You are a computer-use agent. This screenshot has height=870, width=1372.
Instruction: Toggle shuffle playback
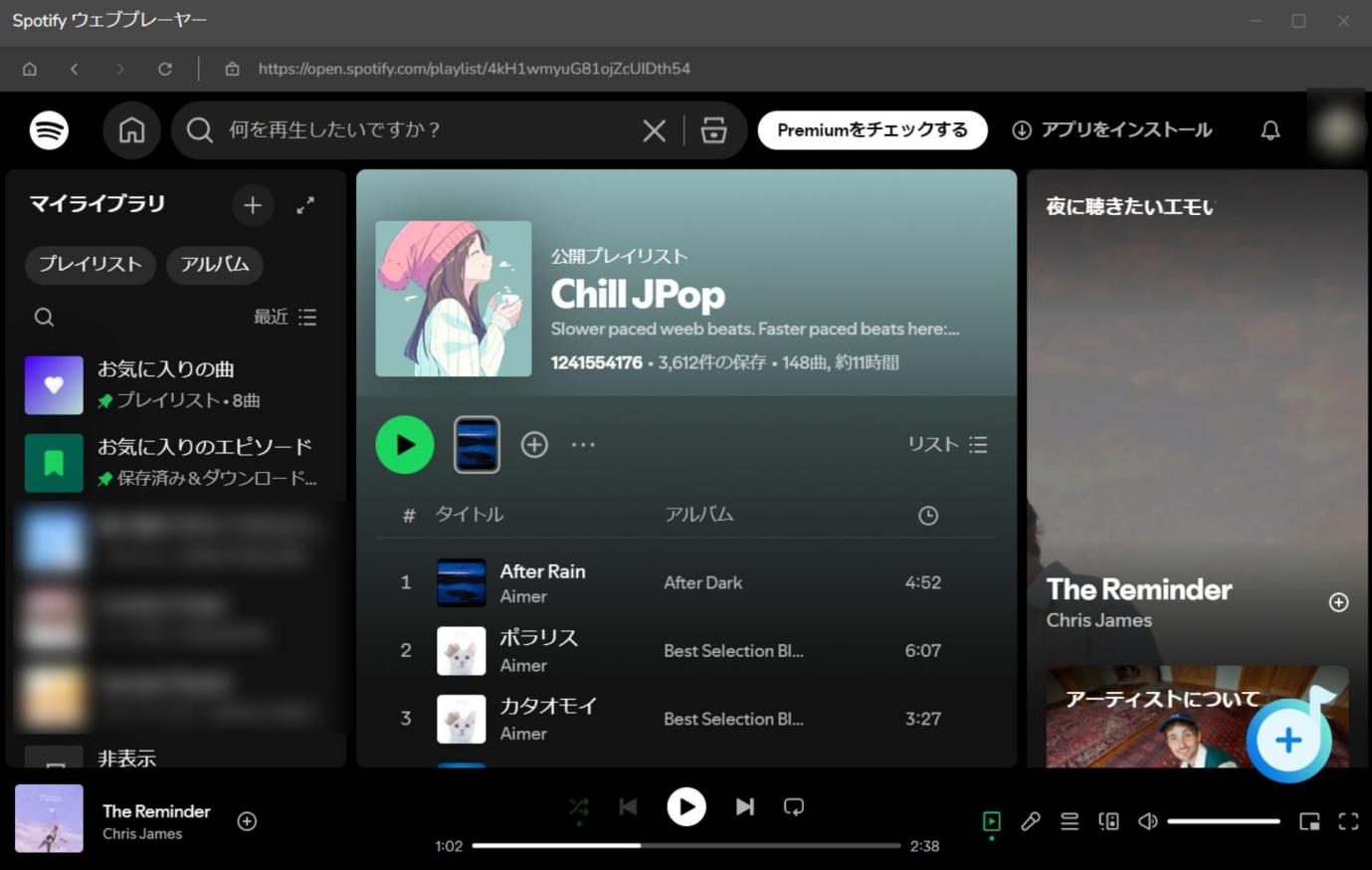(x=579, y=807)
